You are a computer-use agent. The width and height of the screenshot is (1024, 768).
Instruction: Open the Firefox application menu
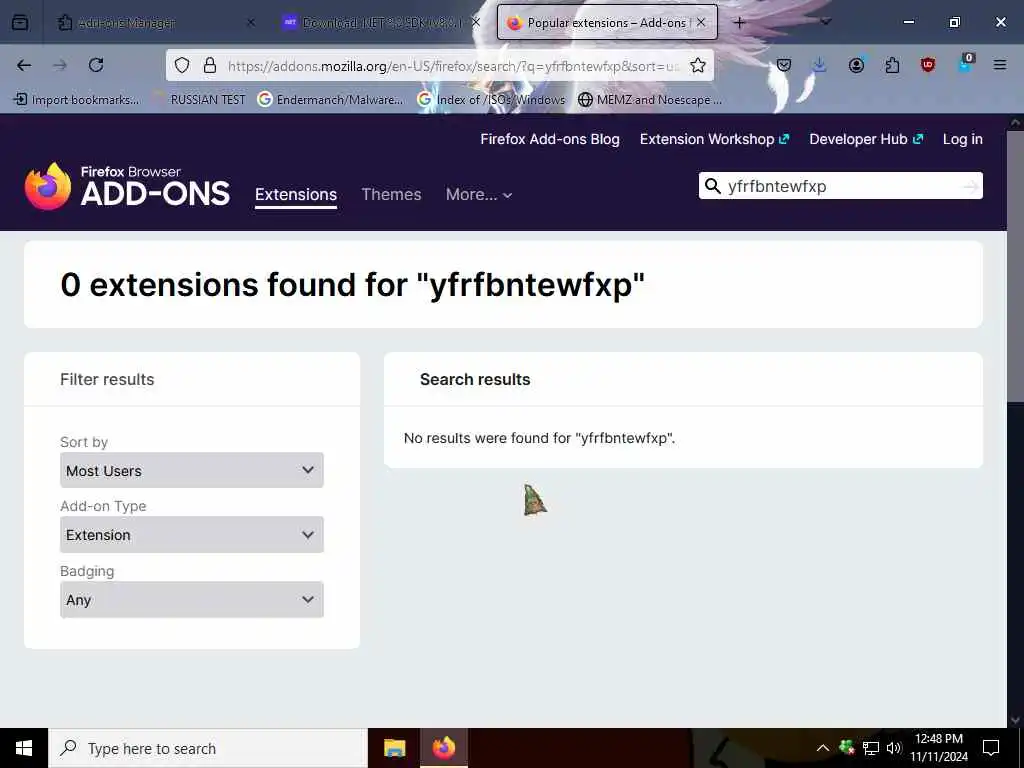click(1000, 65)
